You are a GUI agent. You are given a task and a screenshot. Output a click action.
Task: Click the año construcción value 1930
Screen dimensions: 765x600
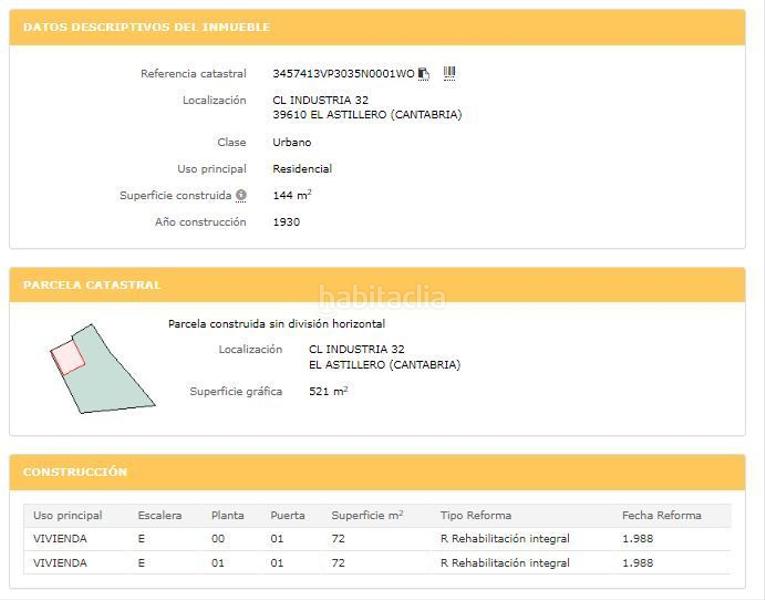286,222
